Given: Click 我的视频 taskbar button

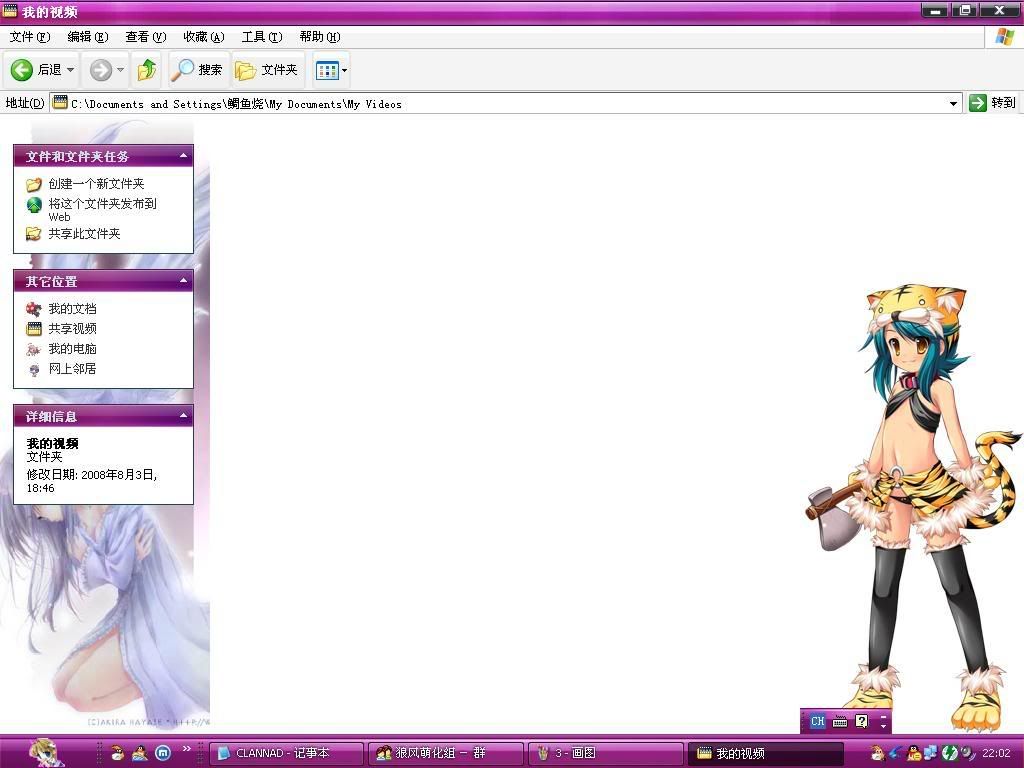Looking at the screenshot, I should click(x=765, y=753).
